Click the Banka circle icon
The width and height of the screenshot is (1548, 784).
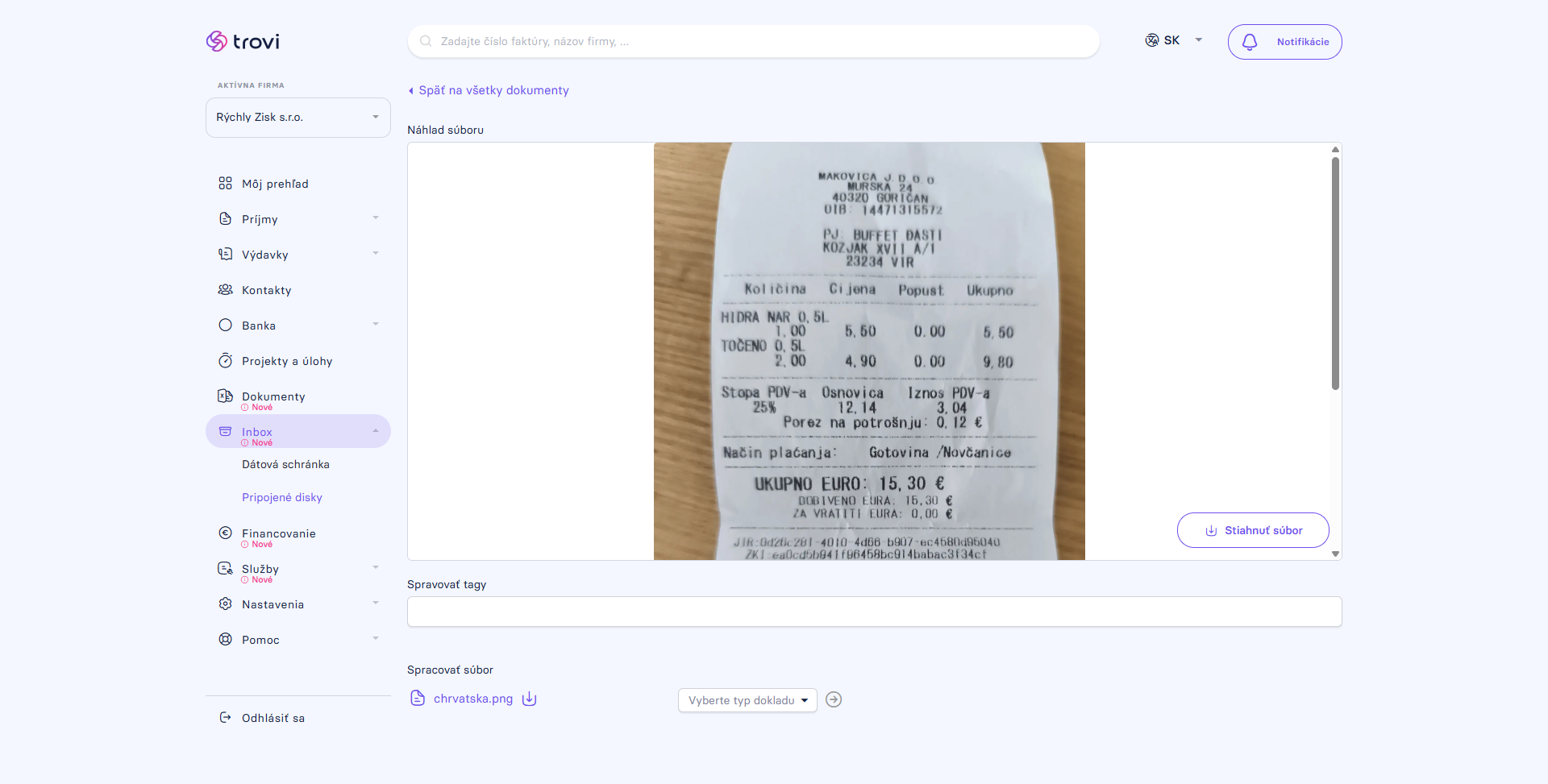click(x=226, y=326)
